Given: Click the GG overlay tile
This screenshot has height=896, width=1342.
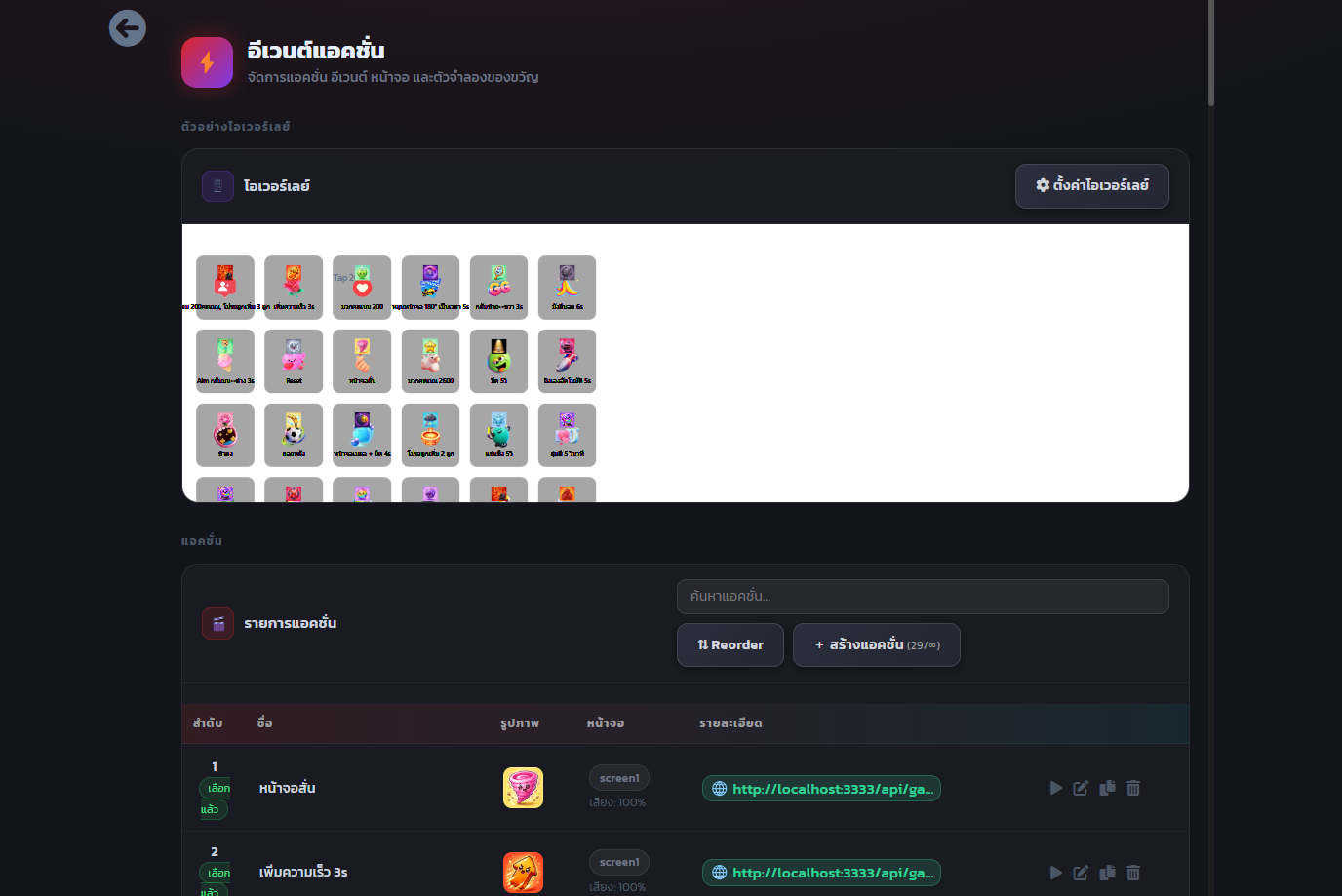Looking at the screenshot, I should [x=498, y=287].
